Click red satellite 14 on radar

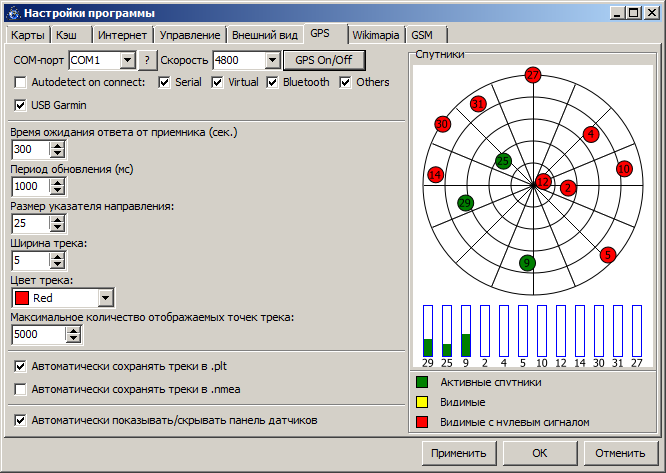click(435, 175)
